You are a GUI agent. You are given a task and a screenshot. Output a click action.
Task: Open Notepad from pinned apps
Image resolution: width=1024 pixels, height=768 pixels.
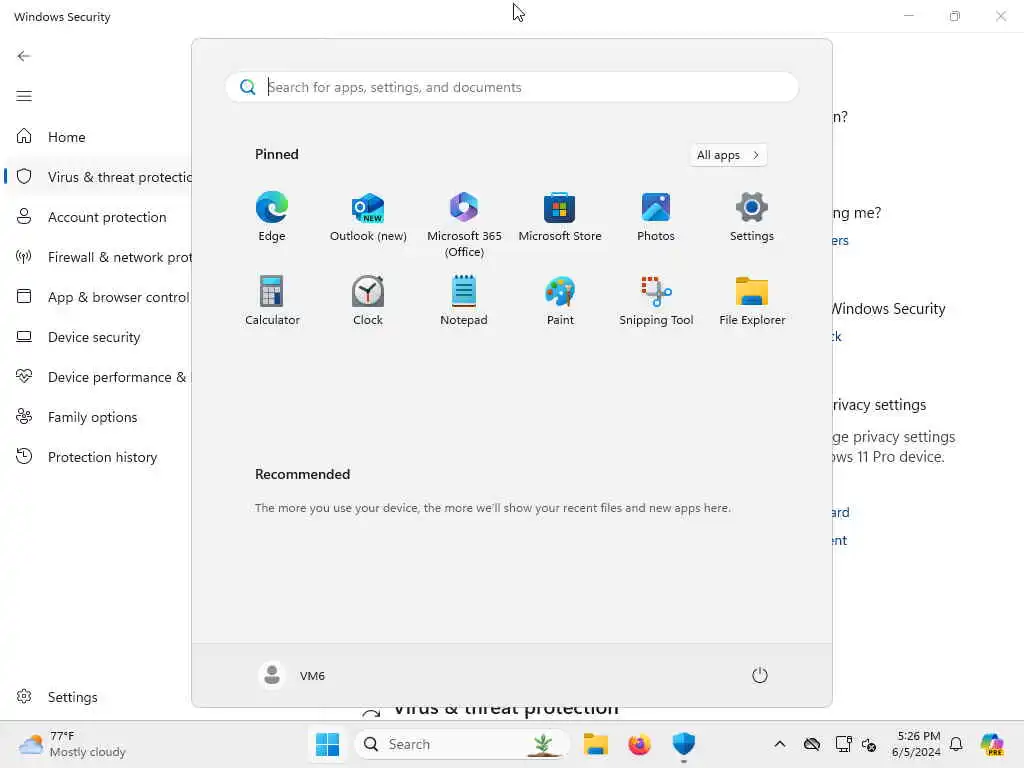(x=464, y=300)
